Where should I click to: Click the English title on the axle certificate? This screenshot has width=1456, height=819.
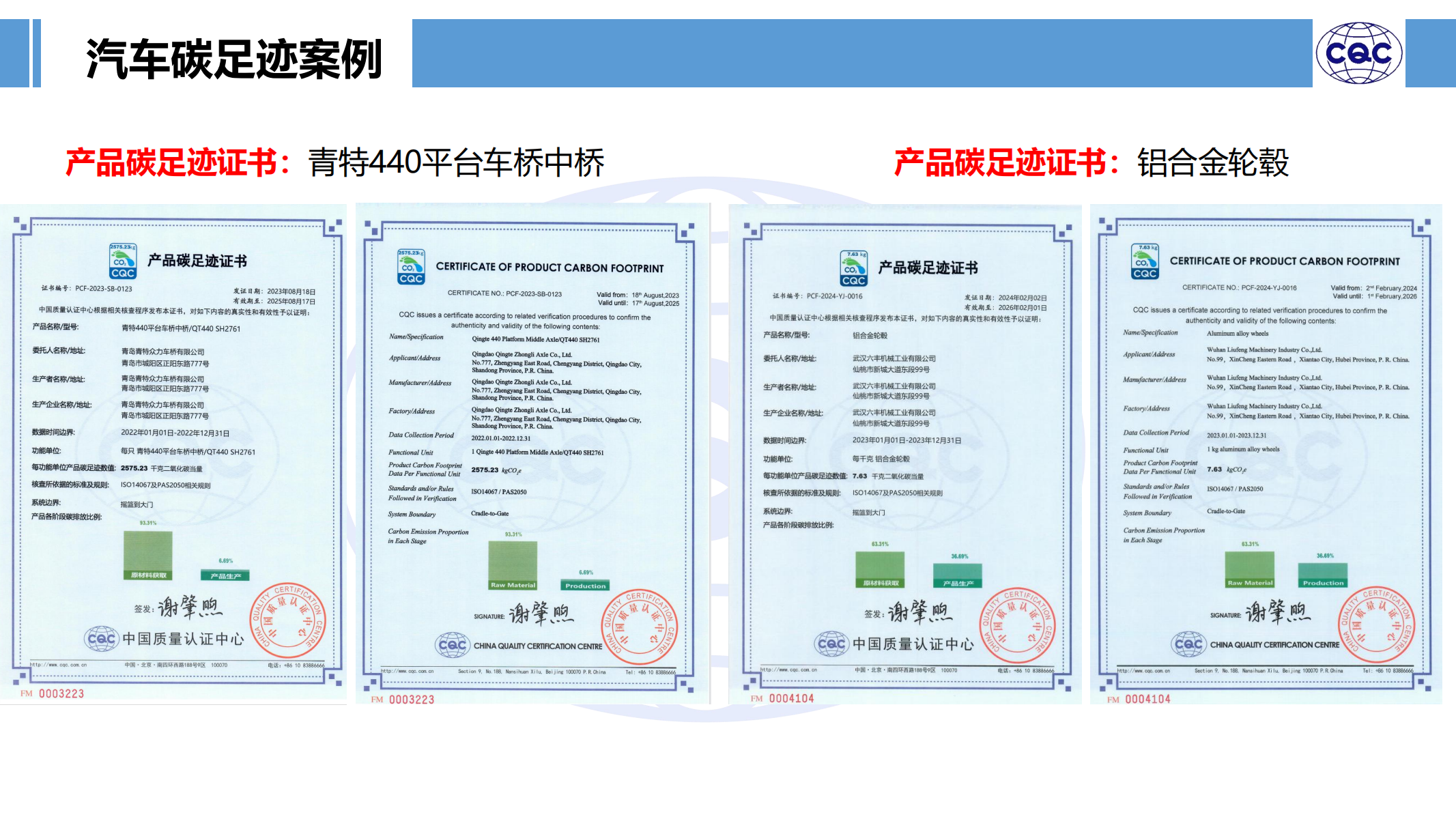[549, 268]
